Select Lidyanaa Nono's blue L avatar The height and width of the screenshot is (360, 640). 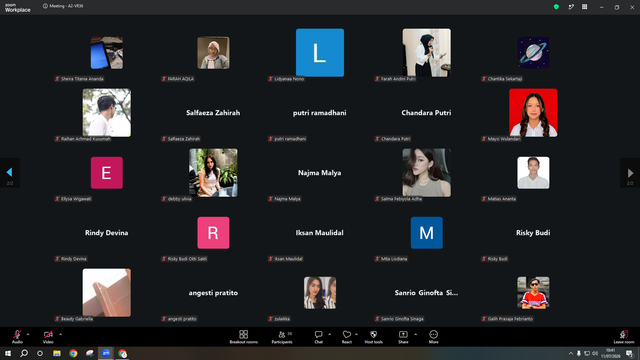click(x=320, y=53)
